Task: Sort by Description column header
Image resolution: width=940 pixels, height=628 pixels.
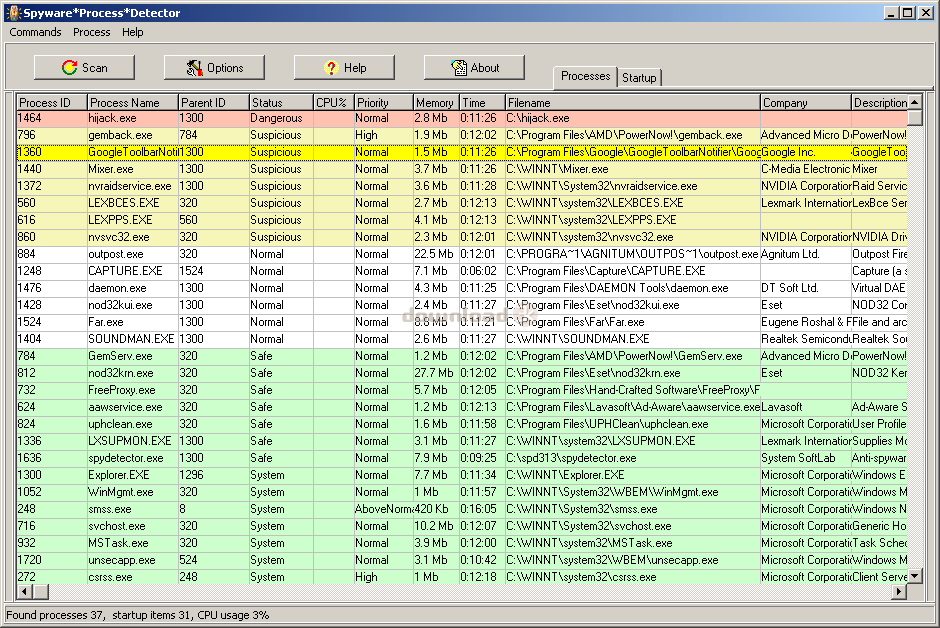Action: click(x=879, y=102)
